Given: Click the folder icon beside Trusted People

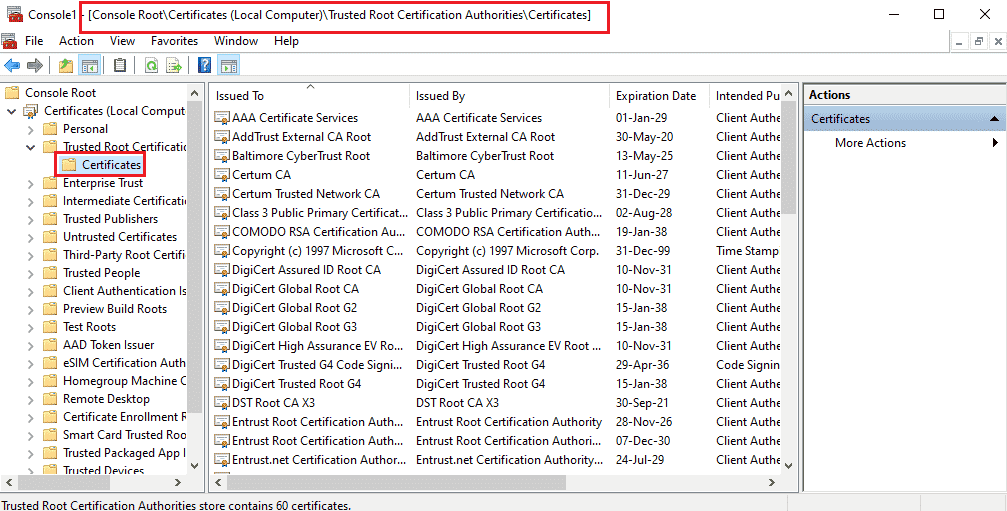Looking at the screenshot, I should click(50, 273).
